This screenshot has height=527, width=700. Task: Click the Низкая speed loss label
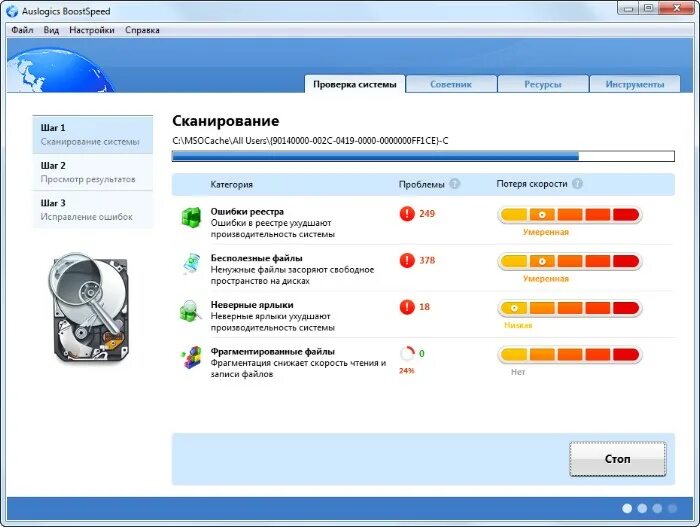pos(518,325)
